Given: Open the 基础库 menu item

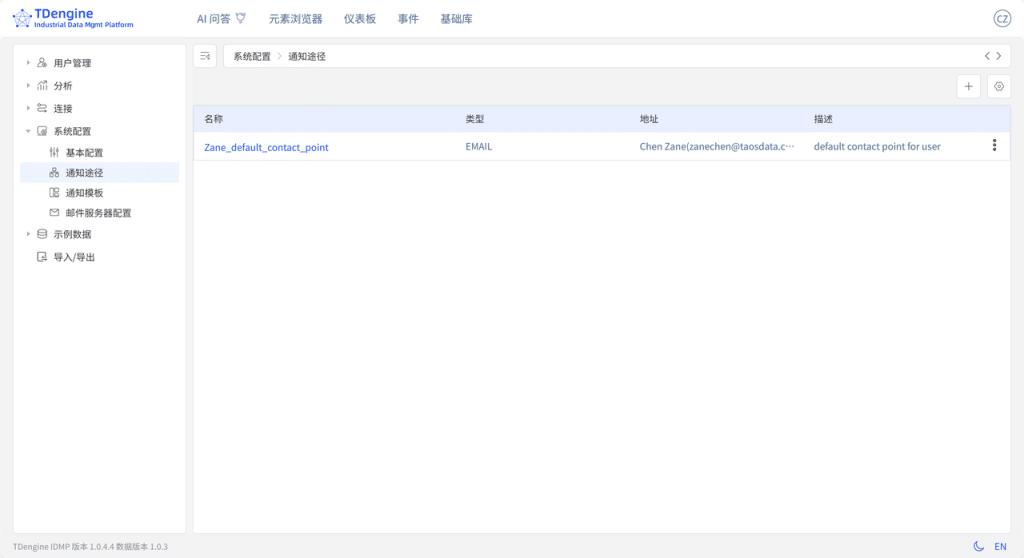Looking at the screenshot, I should click(456, 19).
